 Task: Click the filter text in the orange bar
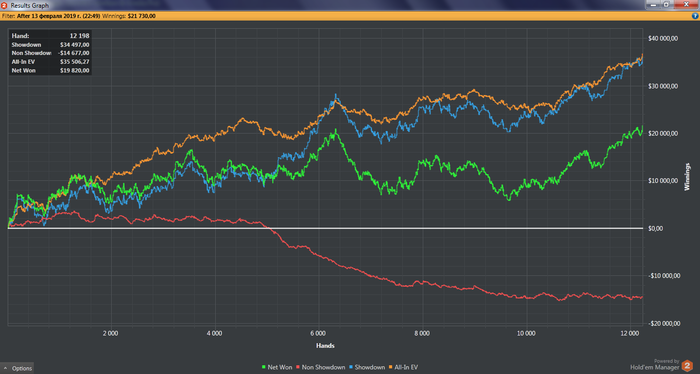point(51,16)
